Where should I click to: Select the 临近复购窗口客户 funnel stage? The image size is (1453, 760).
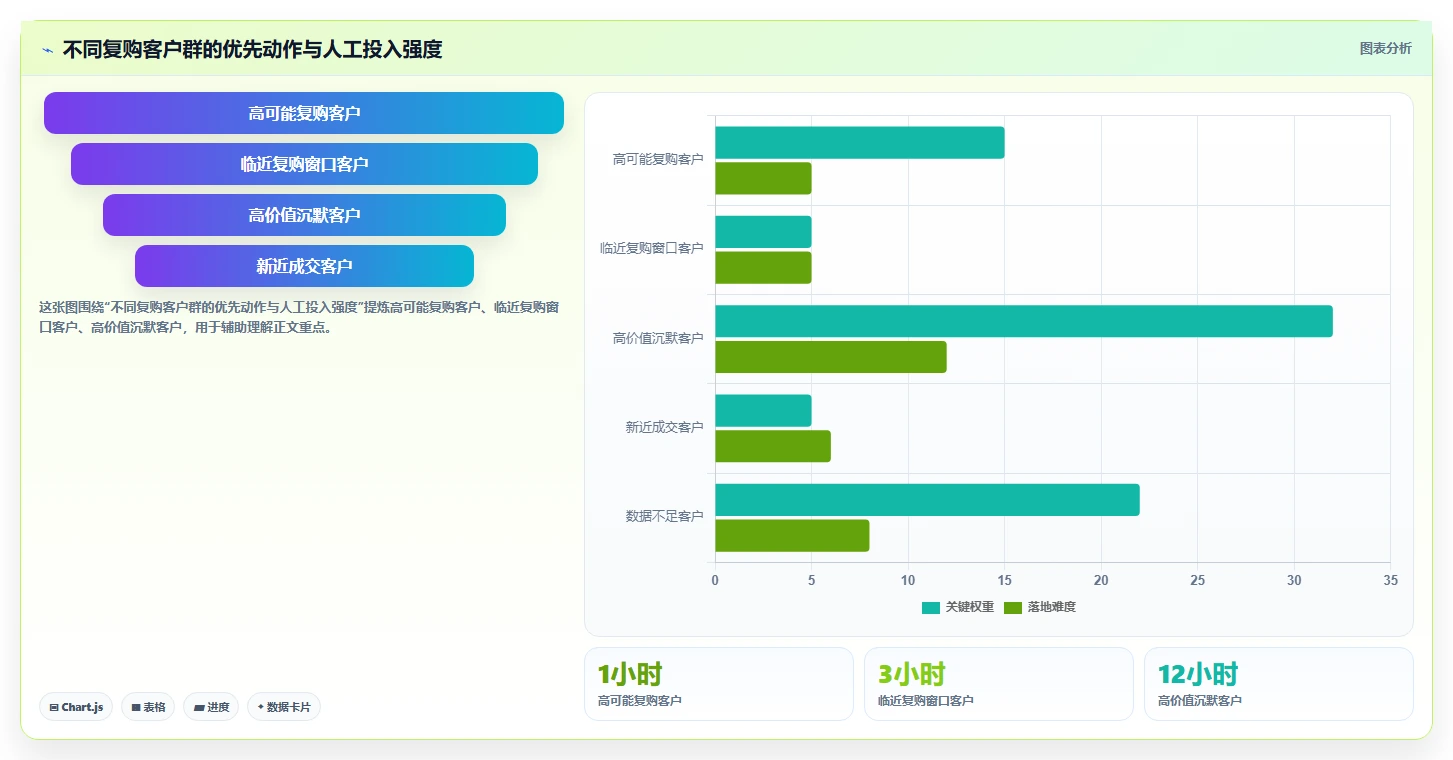[304, 164]
